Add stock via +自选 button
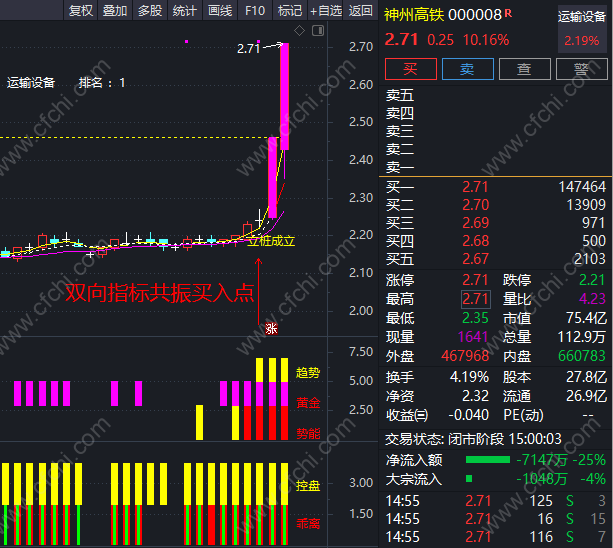 326,10
